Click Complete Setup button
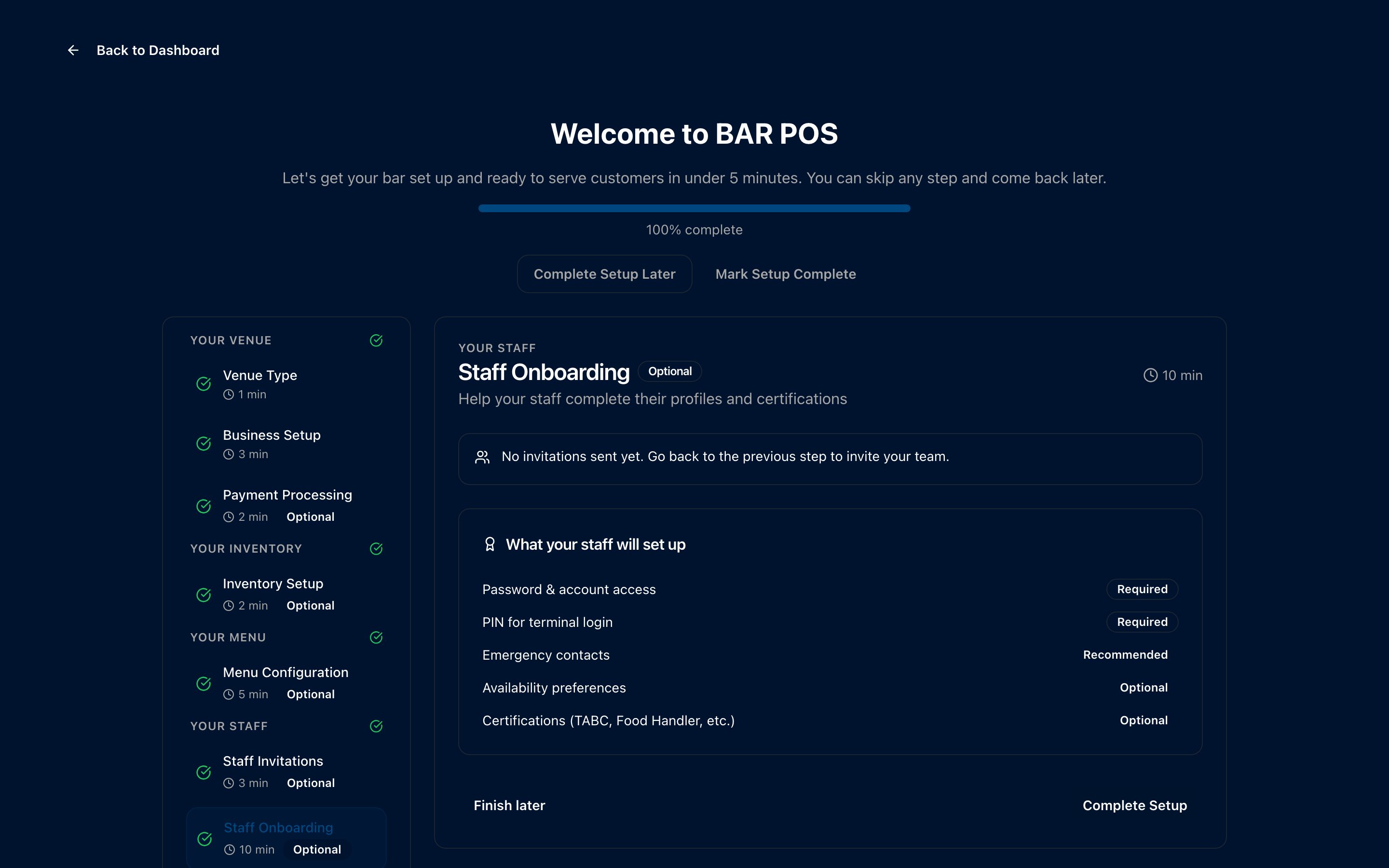The image size is (1389, 868). [x=1135, y=805]
